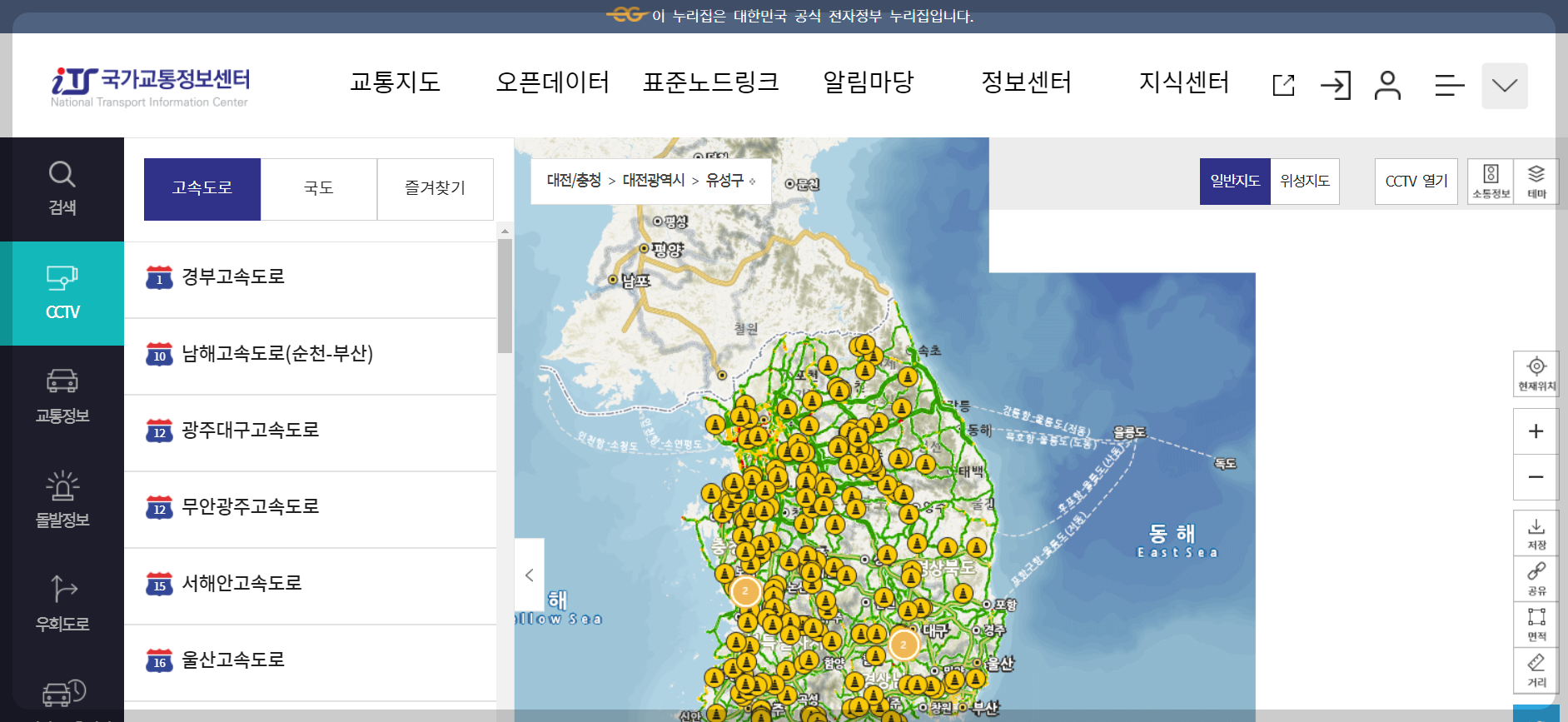Select the 면적 area measure tool

click(1536, 625)
